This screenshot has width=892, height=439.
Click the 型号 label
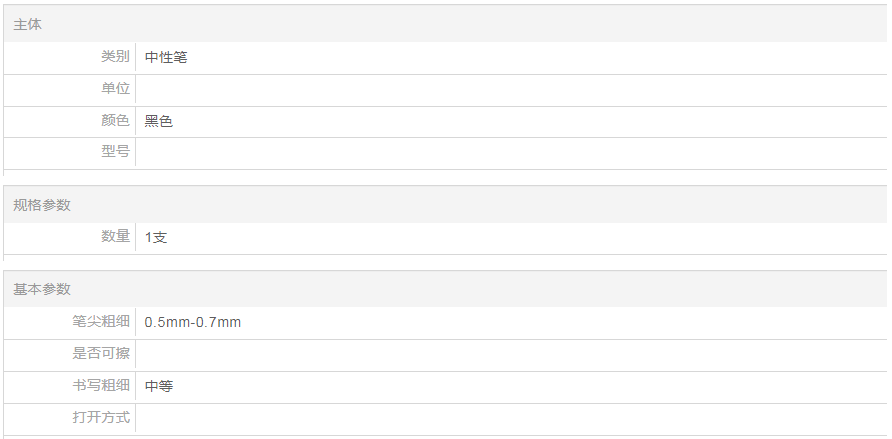point(115,153)
